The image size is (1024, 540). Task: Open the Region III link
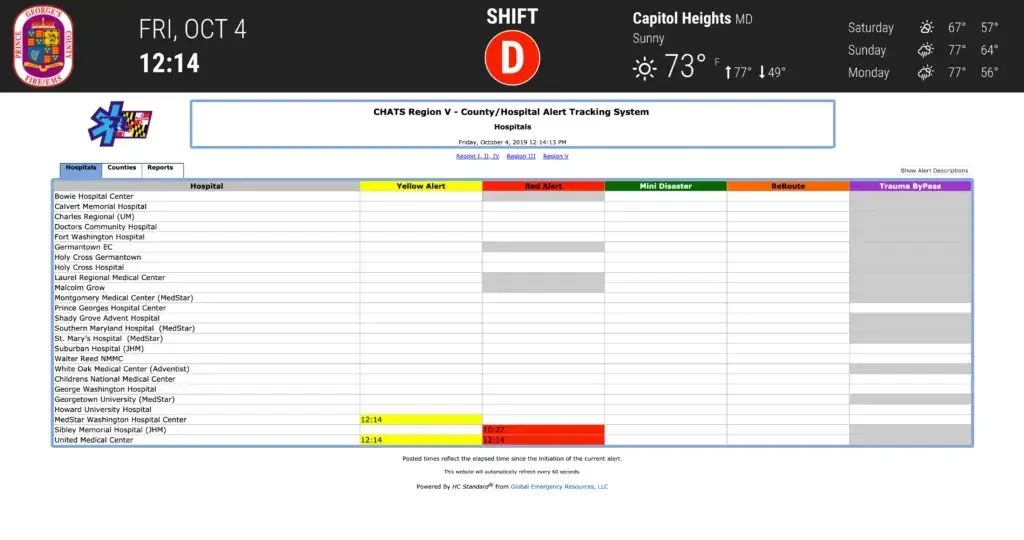tap(520, 157)
